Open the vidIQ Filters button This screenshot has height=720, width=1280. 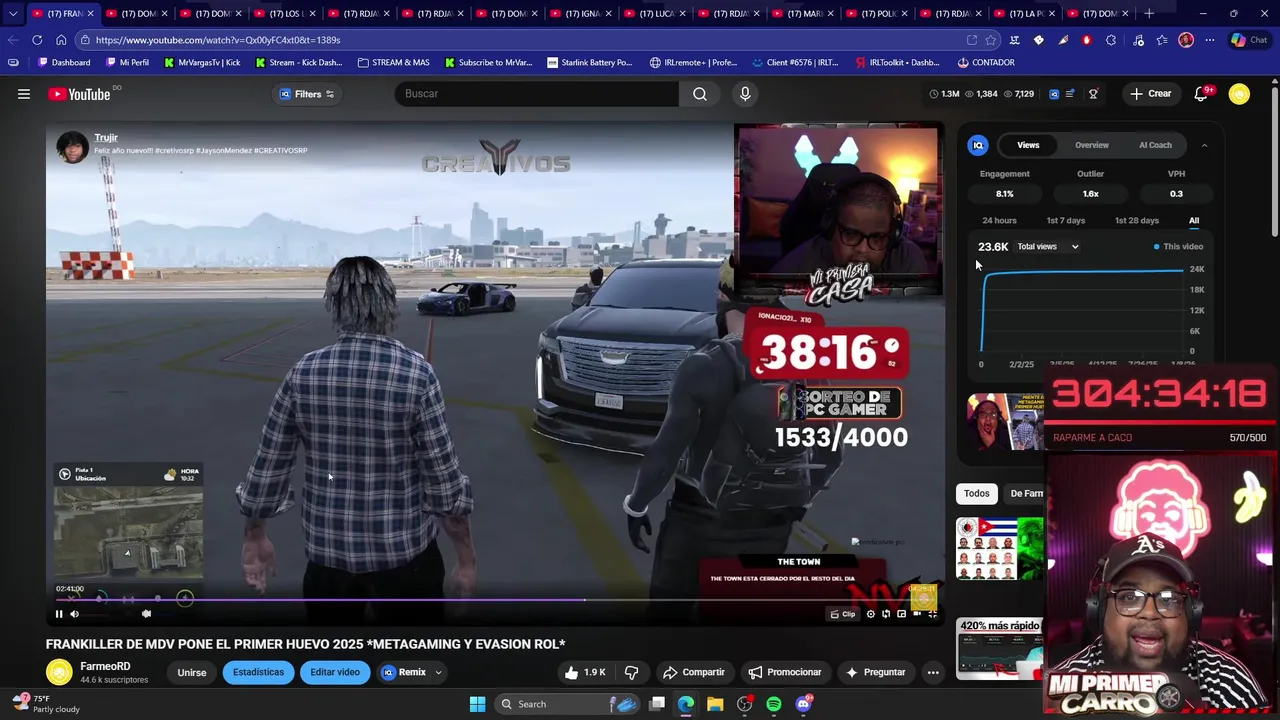pyautogui.click(x=307, y=94)
